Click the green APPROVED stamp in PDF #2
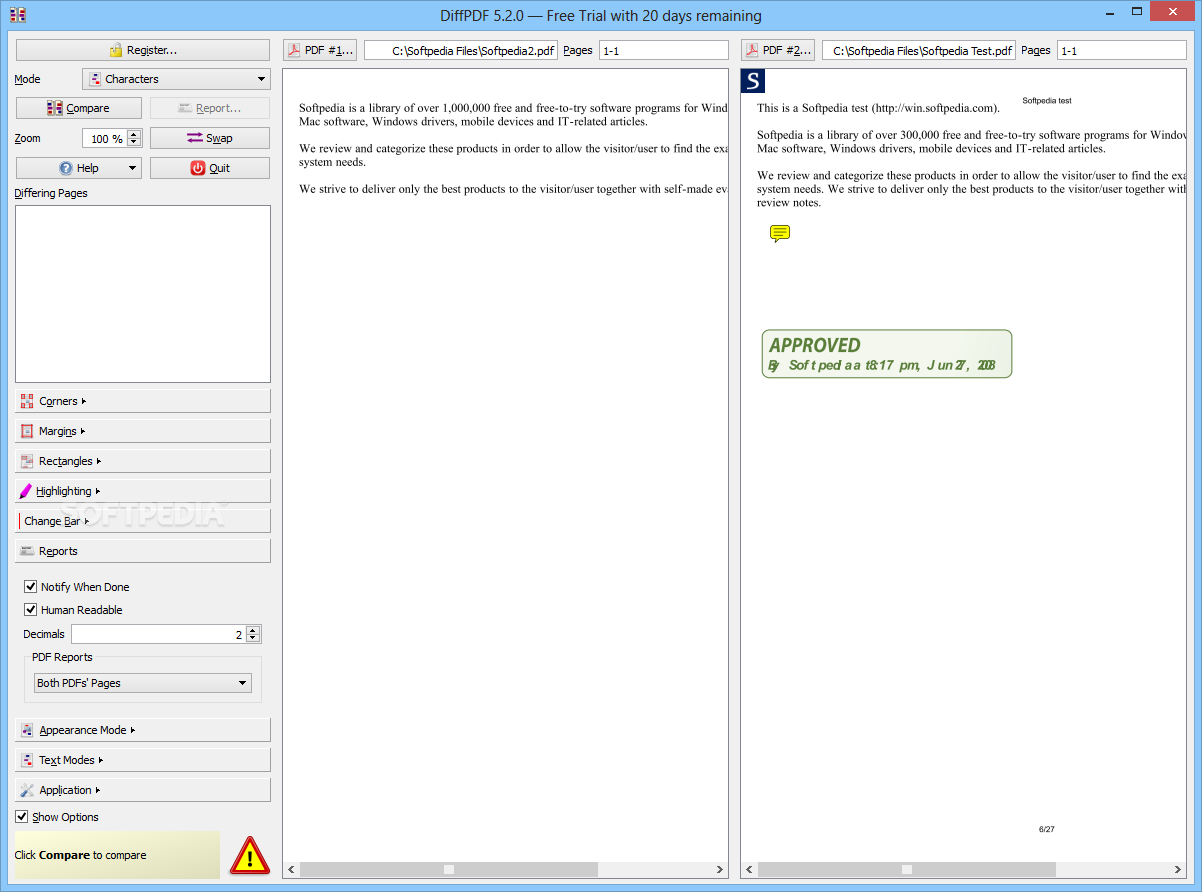The height and width of the screenshot is (892, 1202). click(887, 354)
